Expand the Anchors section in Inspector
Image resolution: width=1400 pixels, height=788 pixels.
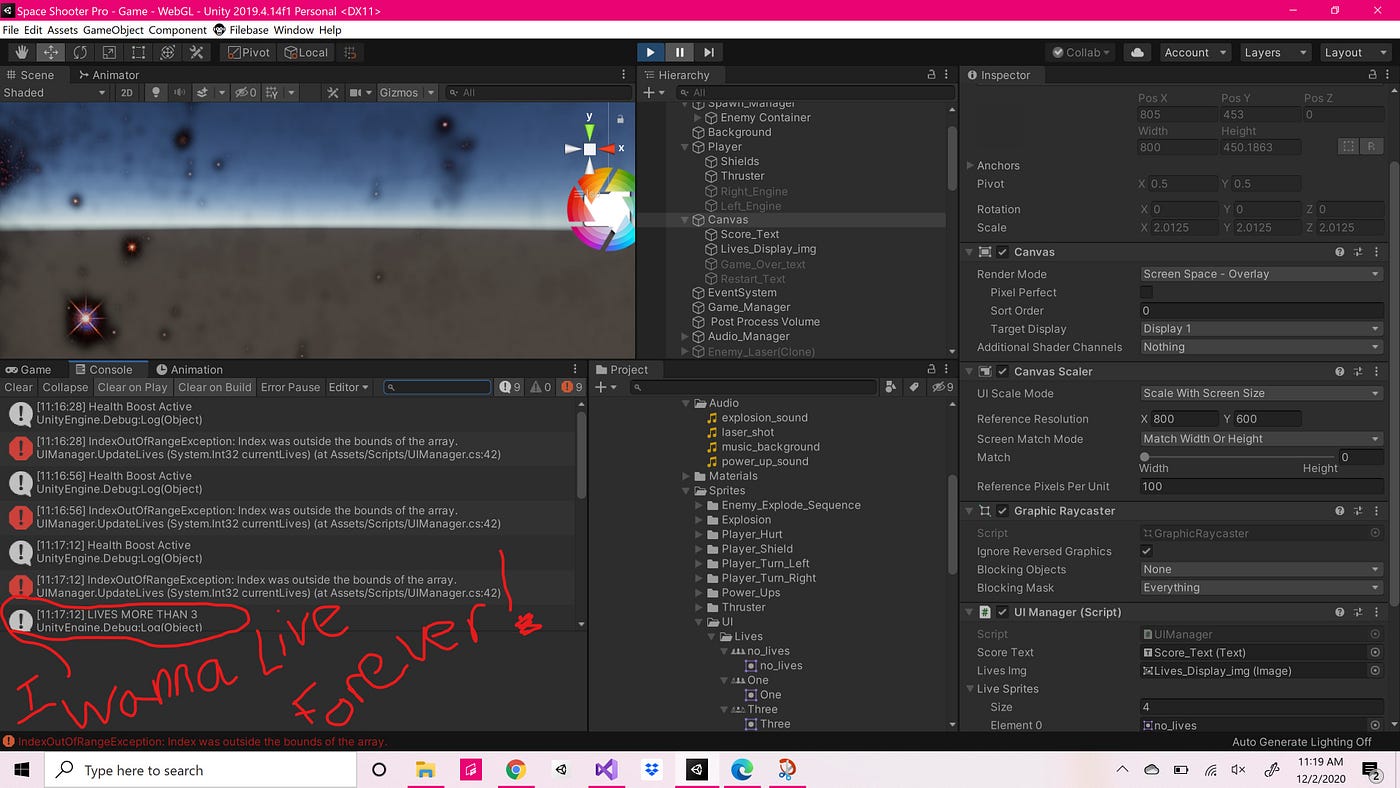(970, 166)
